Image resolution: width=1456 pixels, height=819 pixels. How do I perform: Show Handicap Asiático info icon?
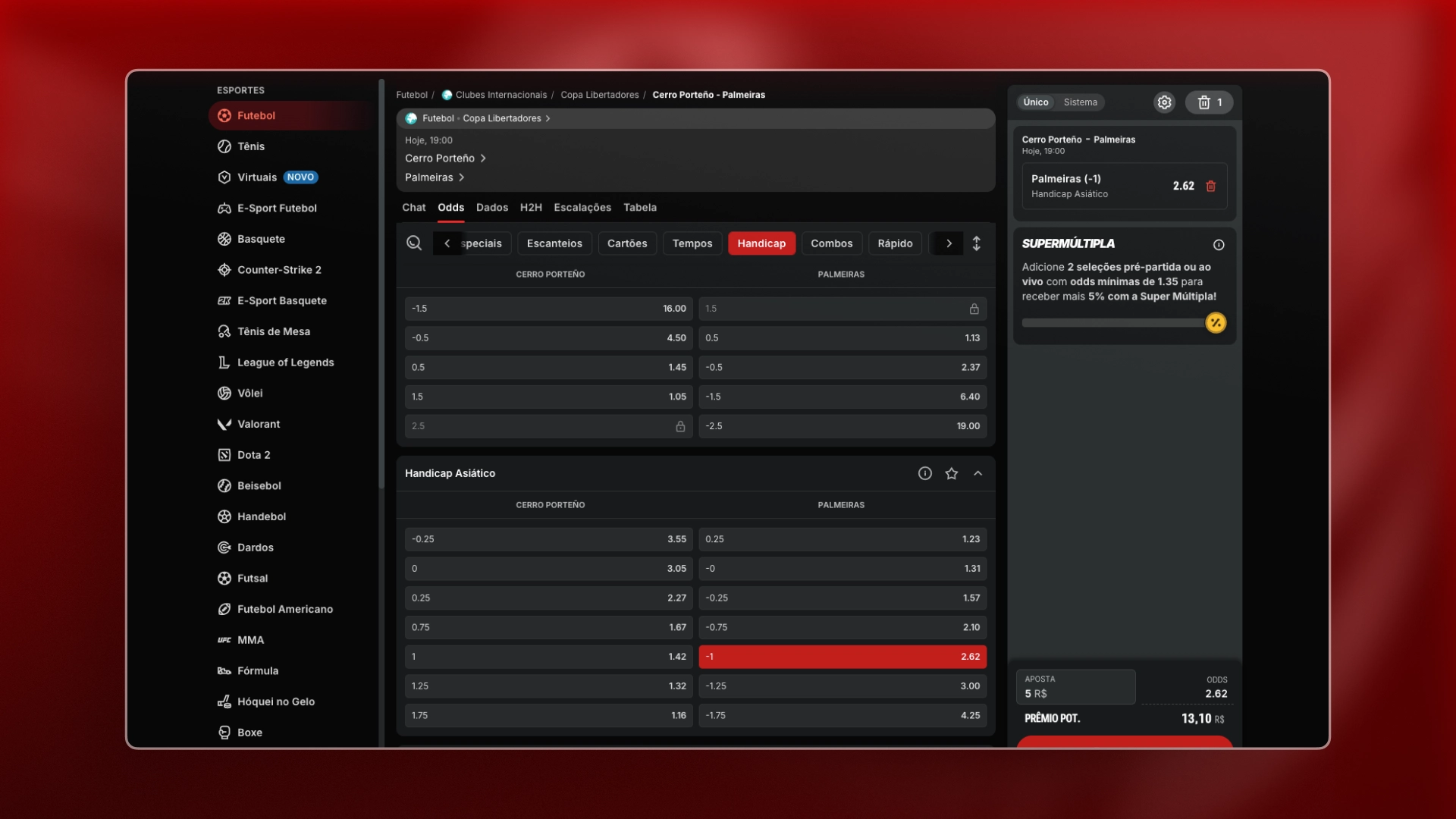[x=925, y=473]
